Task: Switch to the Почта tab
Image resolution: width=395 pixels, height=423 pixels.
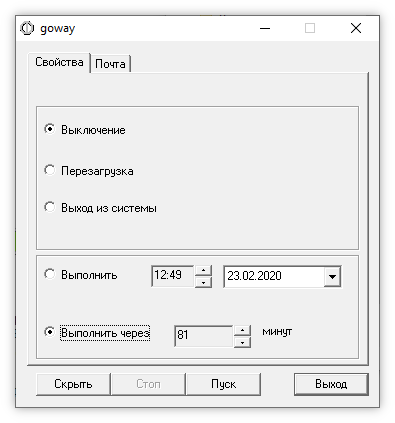Action: [110, 64]
